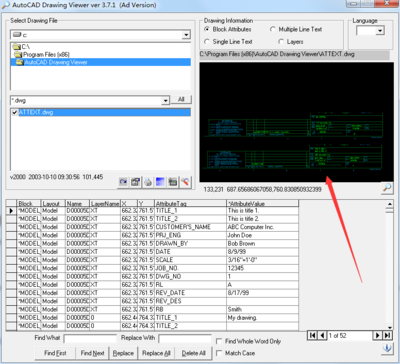Click the blue open-folder toolbar icon
The height and width of the screenshot is (364, 400).
pos(123,182)
